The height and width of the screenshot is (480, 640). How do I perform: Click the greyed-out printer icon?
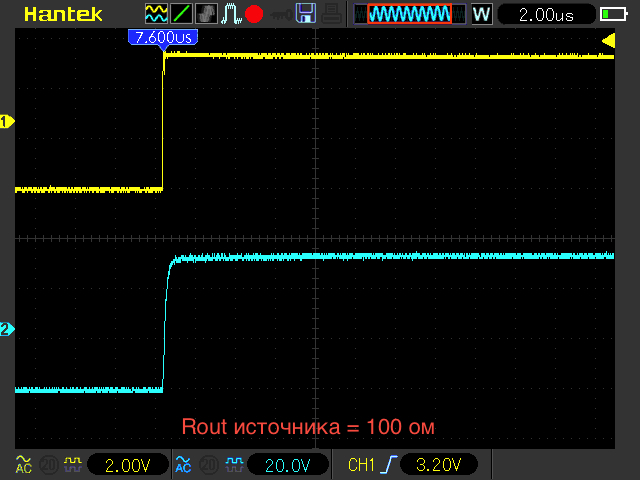pos(331,13)
